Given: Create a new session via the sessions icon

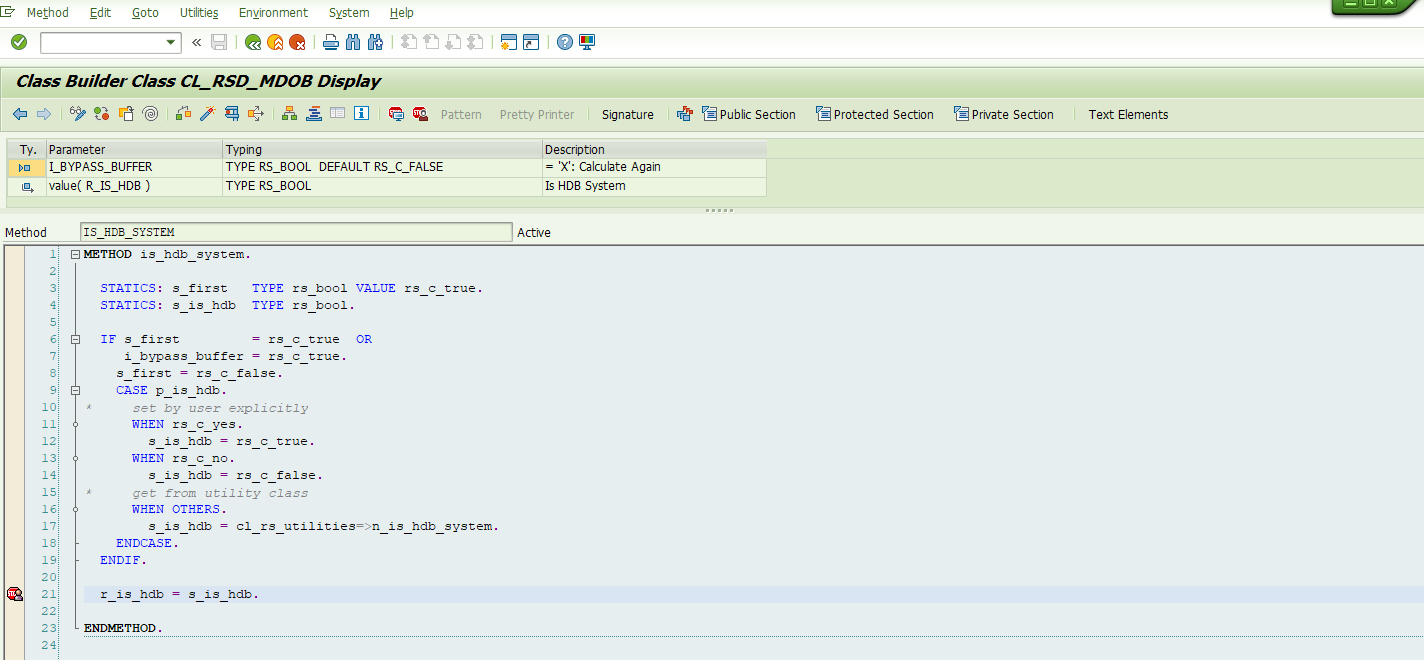Looking at the screenshot, I should [x=509, y=42].
